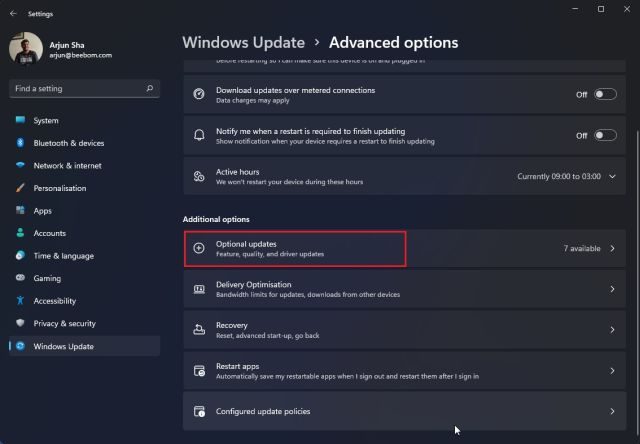This screenshot has height=444, width=640.
Task: Click the Accessibility figure icon
Action: [x=20, y=300]
